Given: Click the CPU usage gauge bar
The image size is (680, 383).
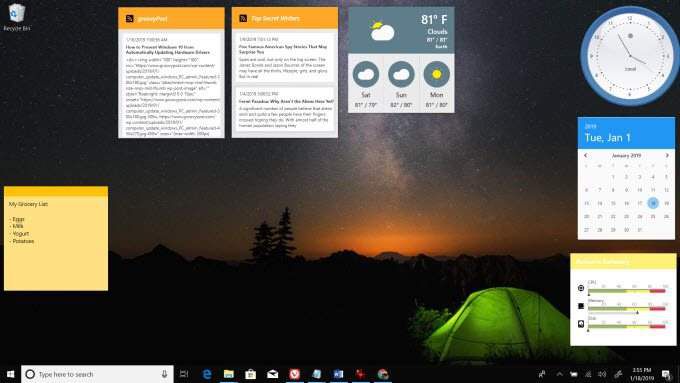Looking at the screenshot, I should pyautogui.click(x=627, y=291).
